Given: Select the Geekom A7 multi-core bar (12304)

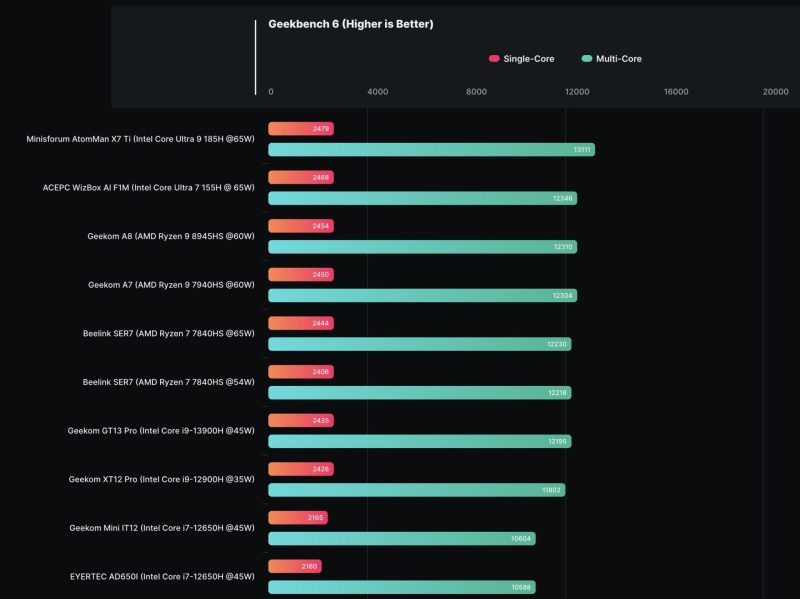Looking at the screenshot, I should [x=422, y=295].
